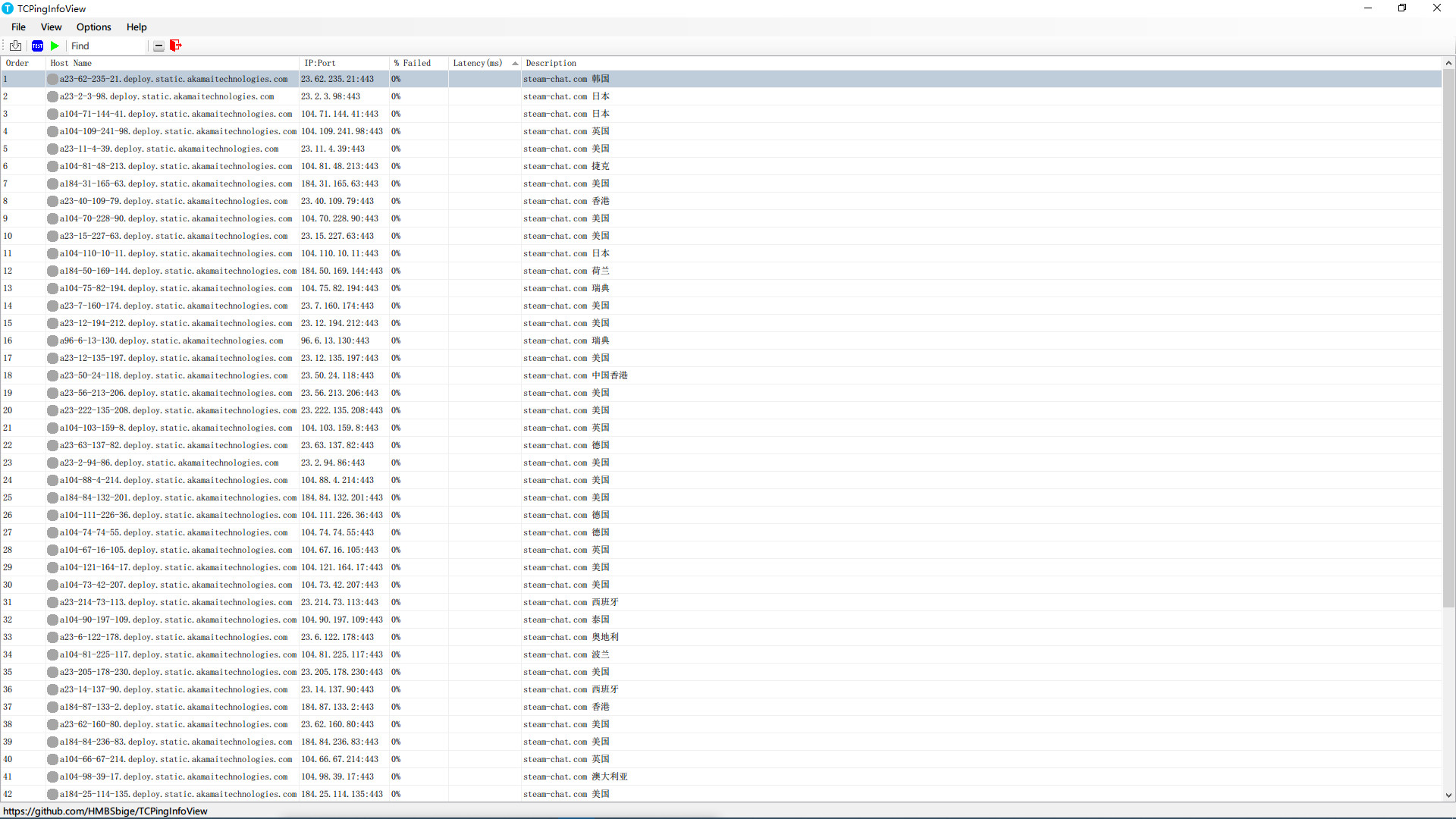
Task: Click the scrollbar up arrow
Action: click(x=1449, y=63)
